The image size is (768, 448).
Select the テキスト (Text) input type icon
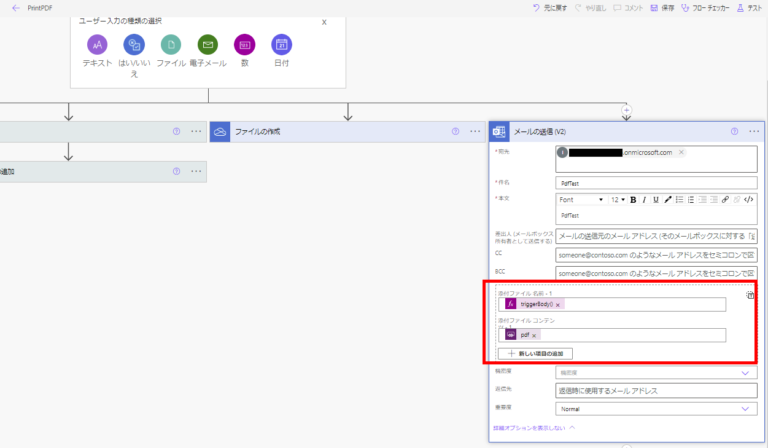pyautogui.click(x=97, y=45)
